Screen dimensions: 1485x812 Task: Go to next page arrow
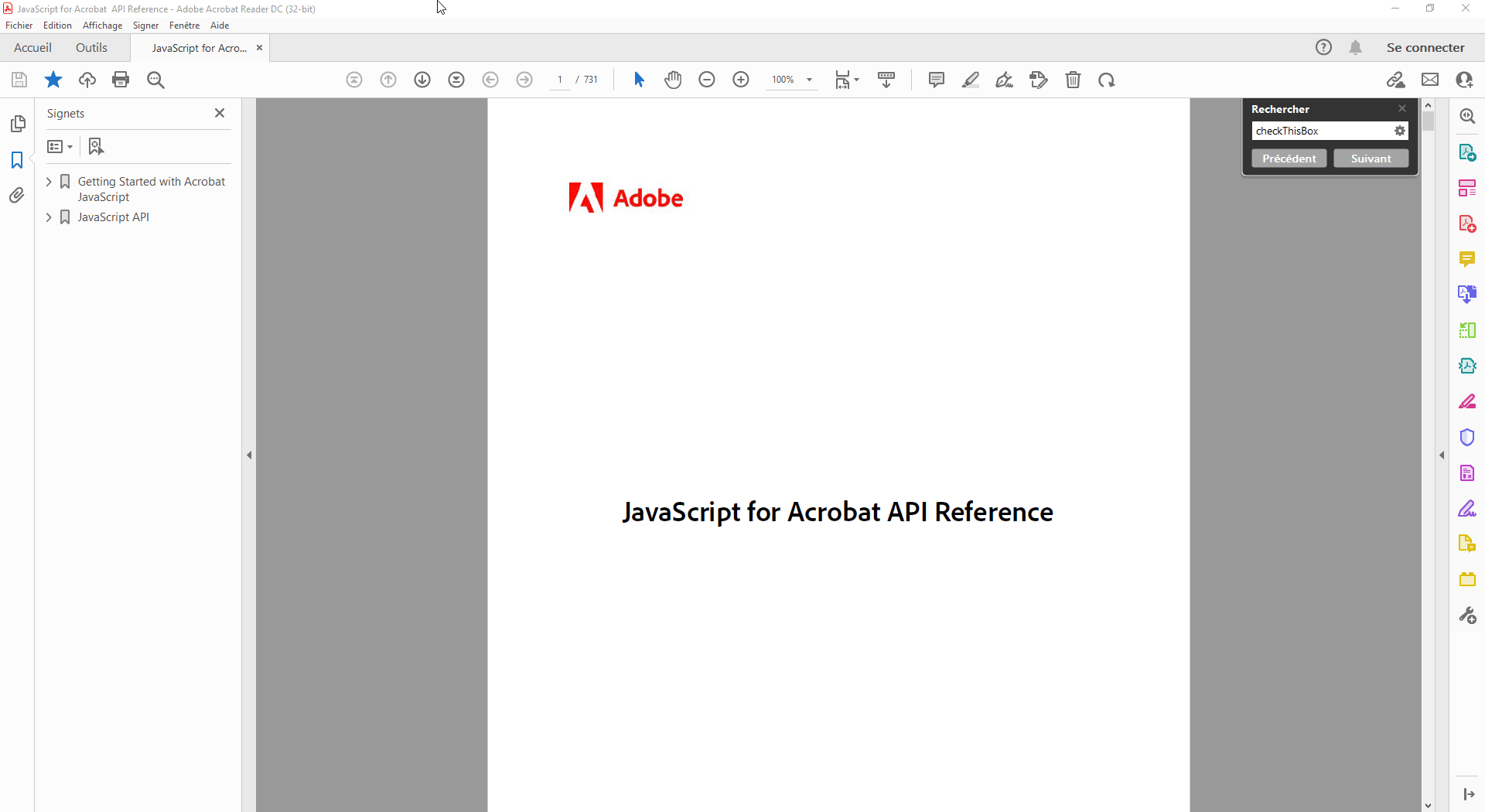(422, 80)
